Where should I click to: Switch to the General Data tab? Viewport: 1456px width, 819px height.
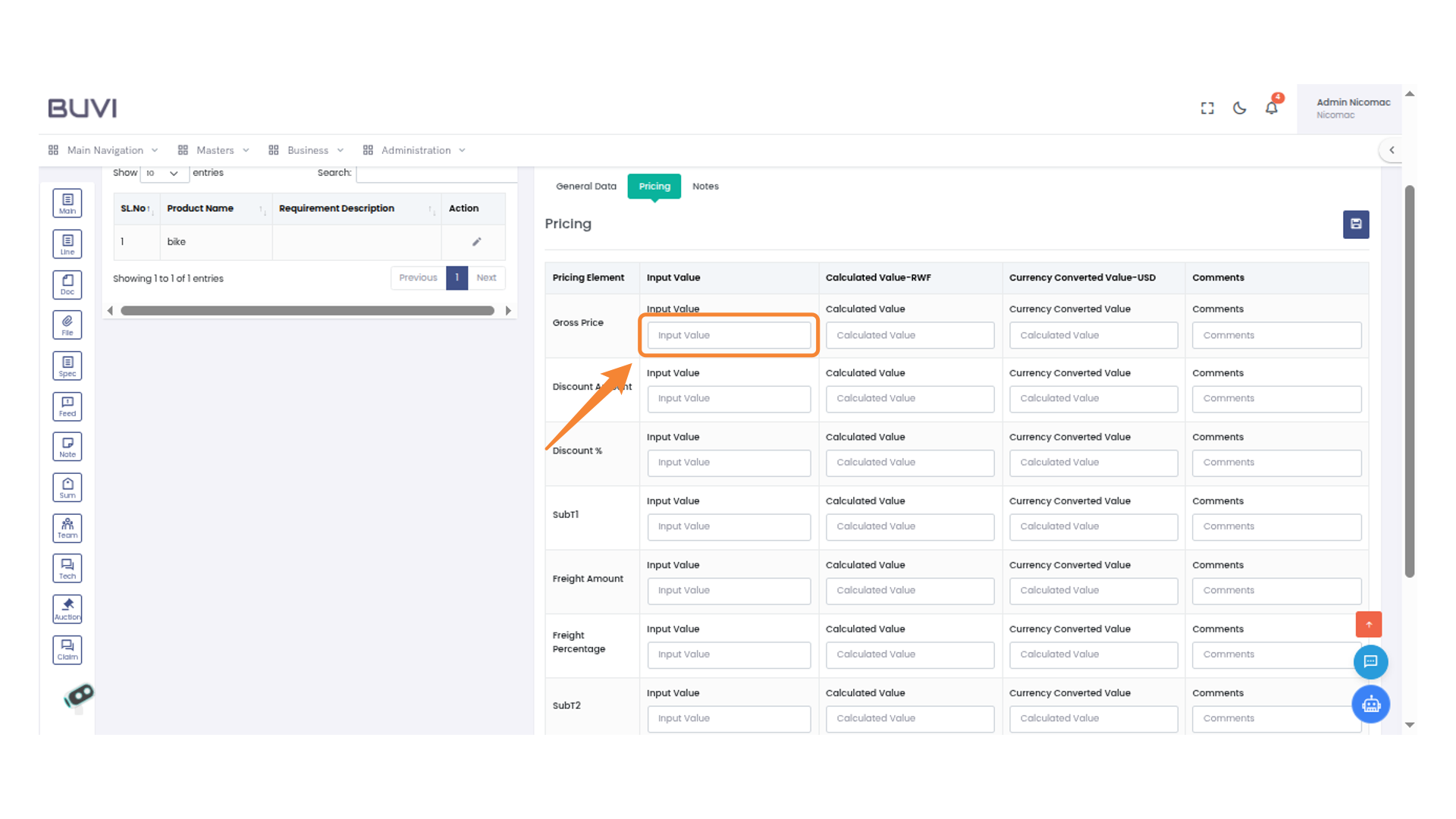tap(585, 186)
